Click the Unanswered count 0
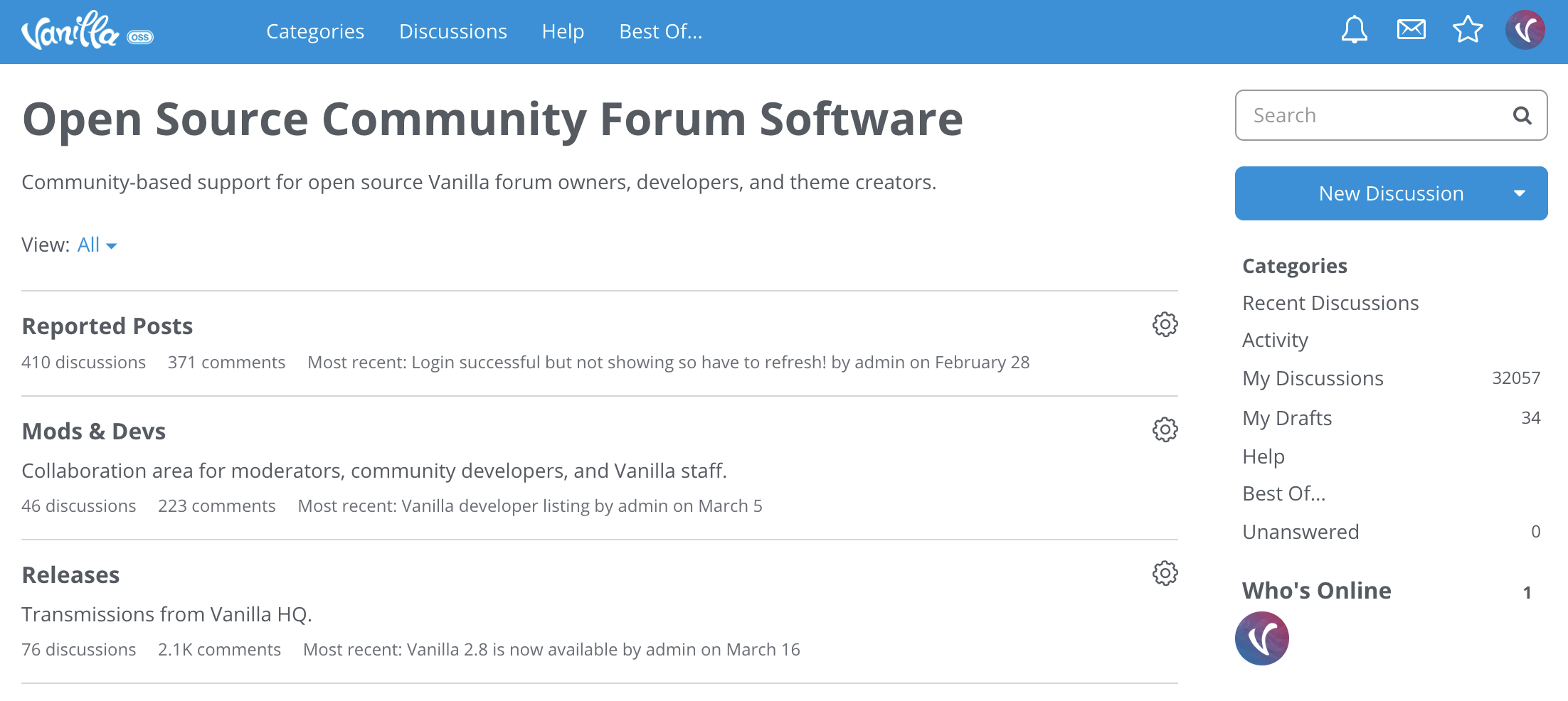This screenshot has width=1568, height=701. [1536, 532]
